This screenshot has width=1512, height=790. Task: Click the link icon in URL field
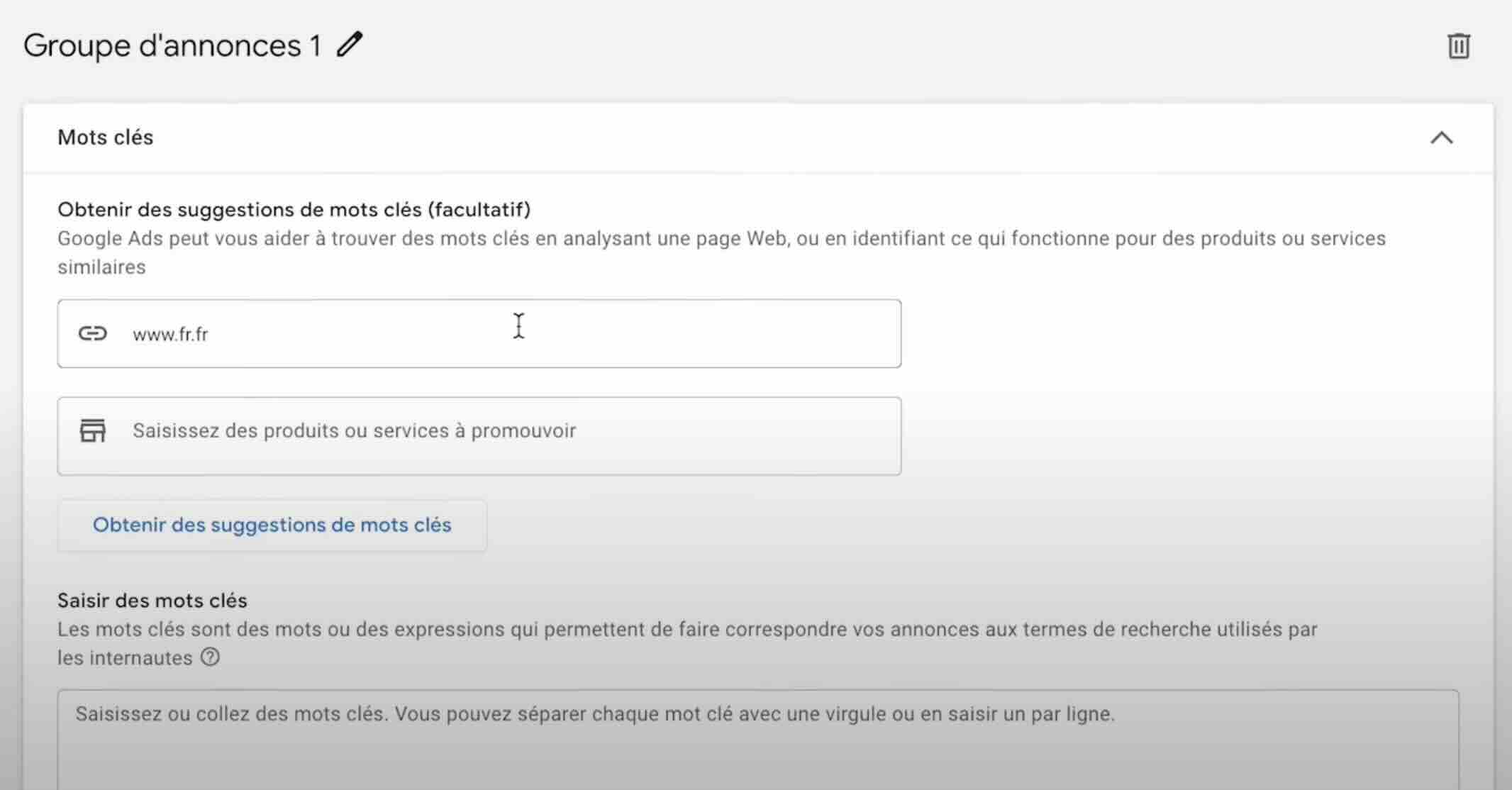tap(92, 333)
